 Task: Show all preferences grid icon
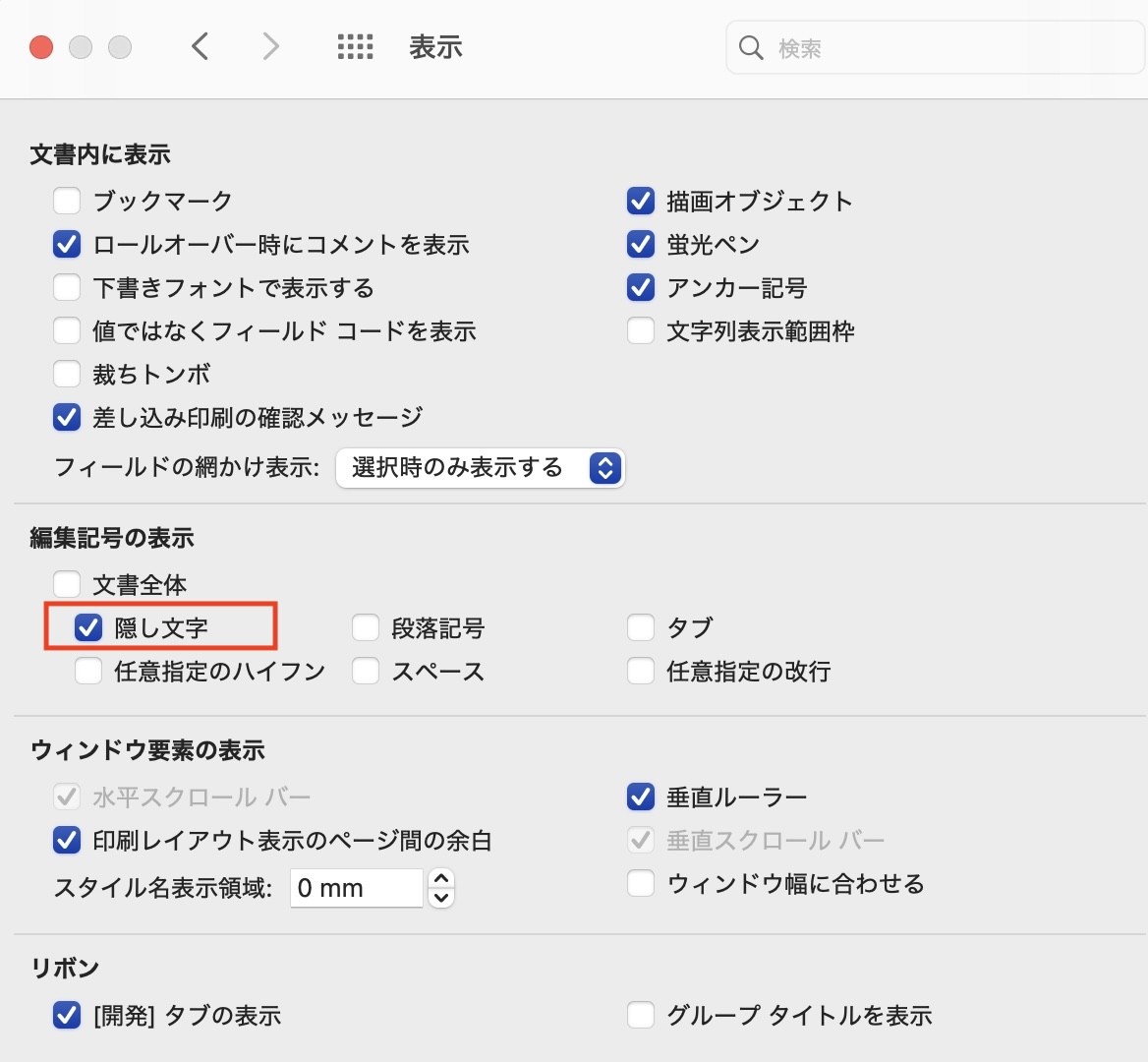355,47
